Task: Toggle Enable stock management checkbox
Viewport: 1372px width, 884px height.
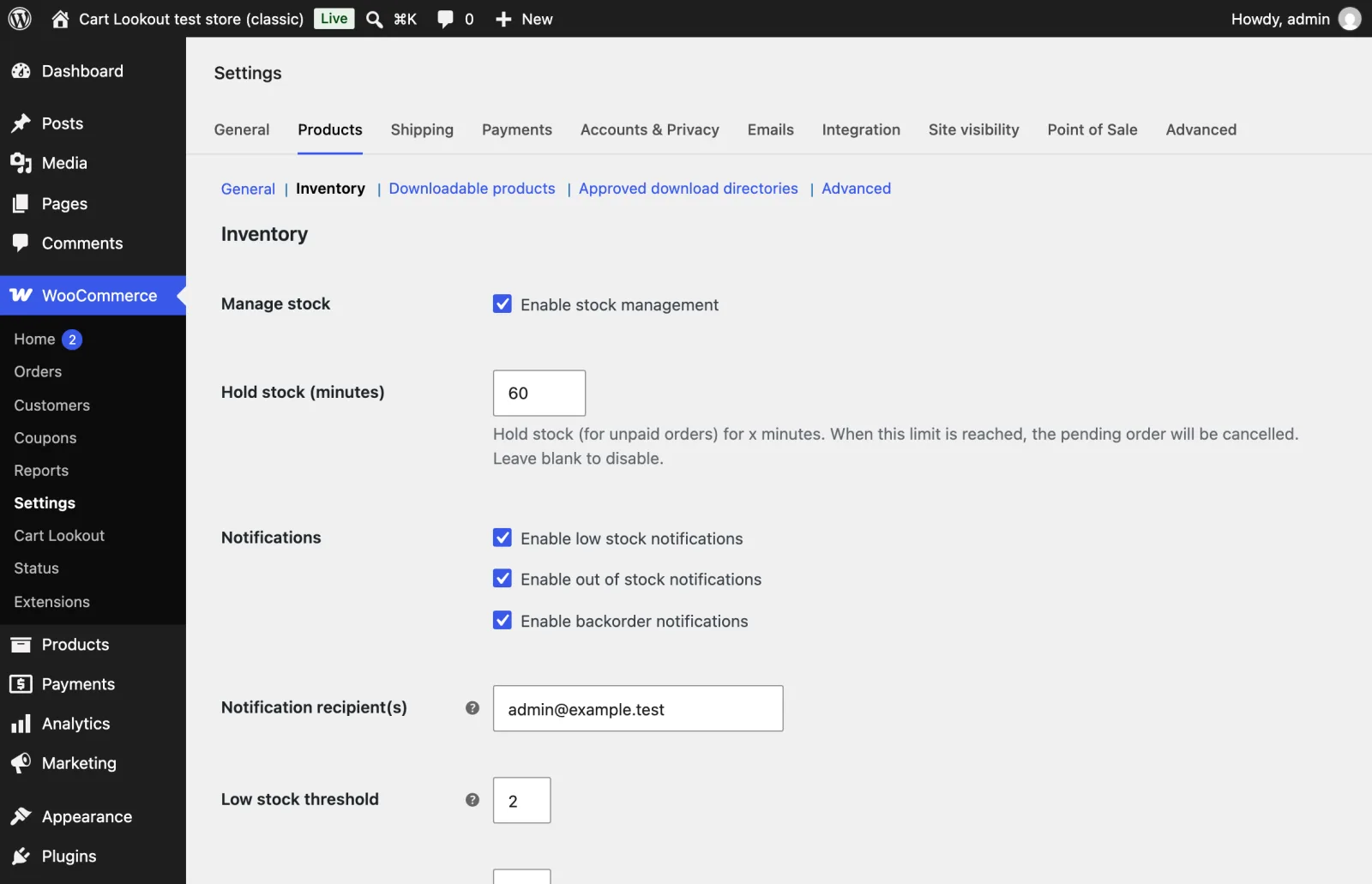Action: pyautogui.click(x=502, y=304)
